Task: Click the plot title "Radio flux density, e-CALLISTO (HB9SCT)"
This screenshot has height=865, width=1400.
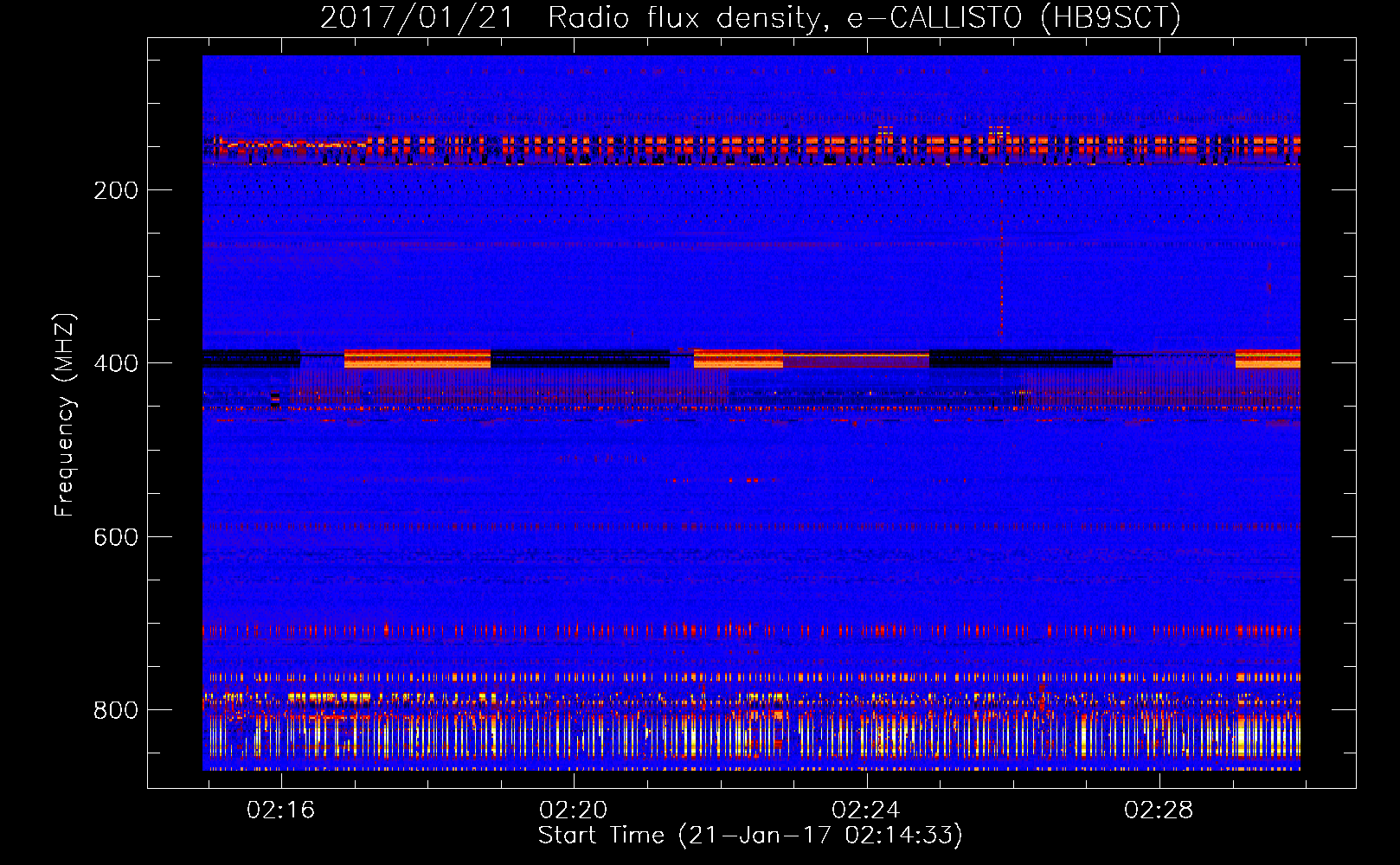Action: point(864,18)
